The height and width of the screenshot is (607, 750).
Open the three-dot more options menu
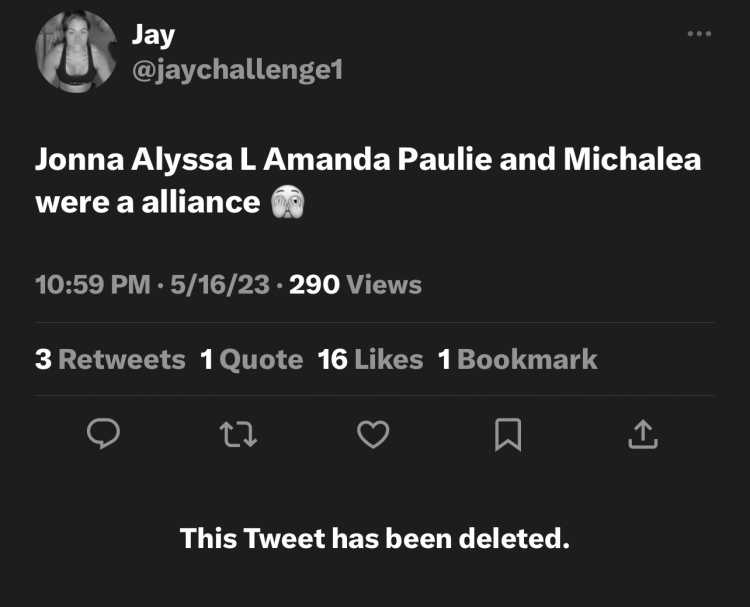[x=699, y=33]
